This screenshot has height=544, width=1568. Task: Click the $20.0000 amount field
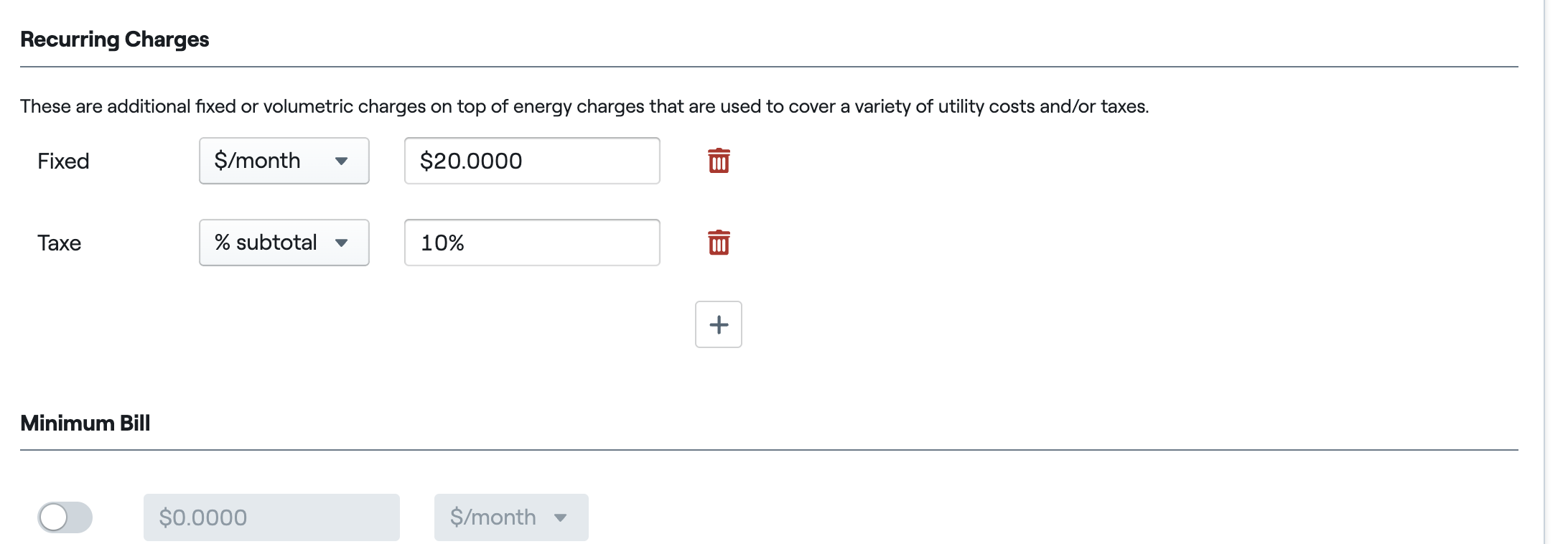531,161
